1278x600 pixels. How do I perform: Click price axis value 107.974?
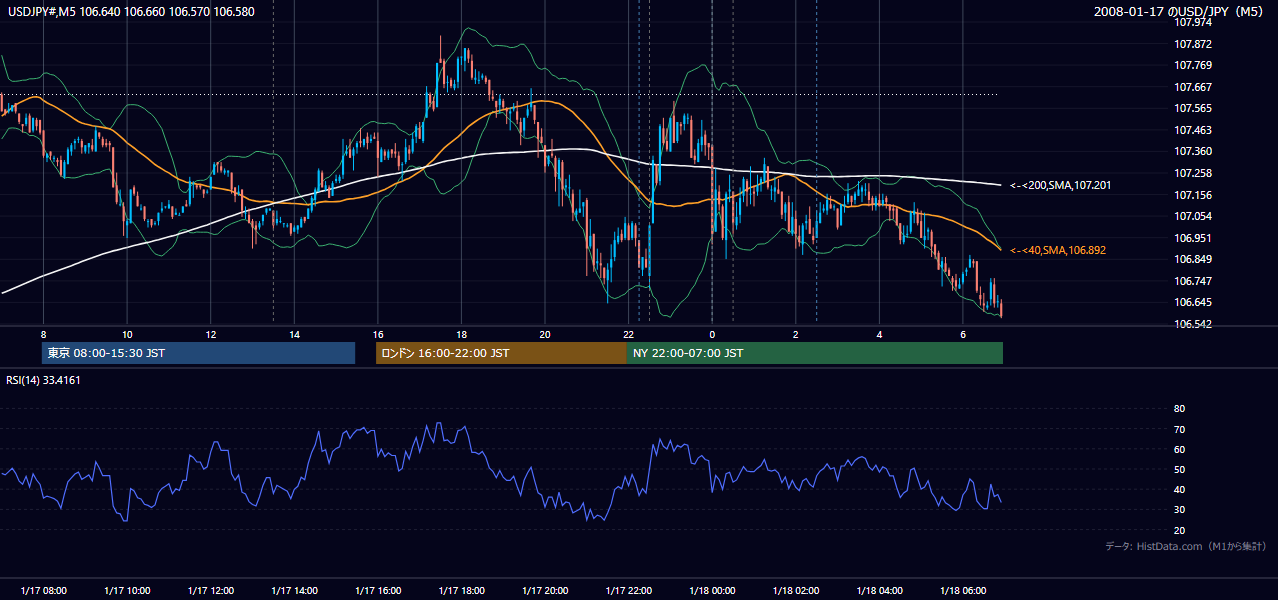point(1194,23)
